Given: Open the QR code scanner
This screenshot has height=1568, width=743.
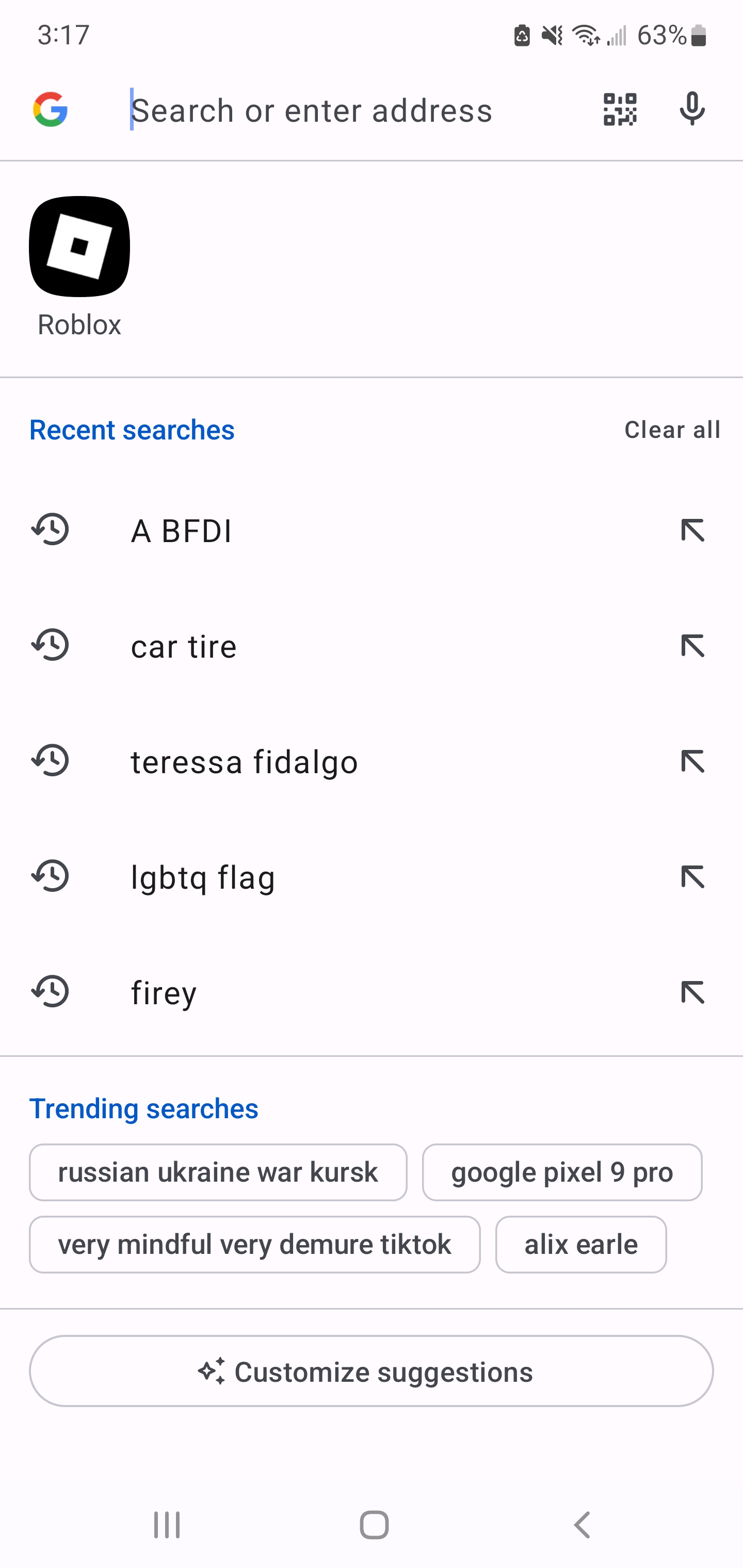Looking at the screenshot, I should pos(619,110).
